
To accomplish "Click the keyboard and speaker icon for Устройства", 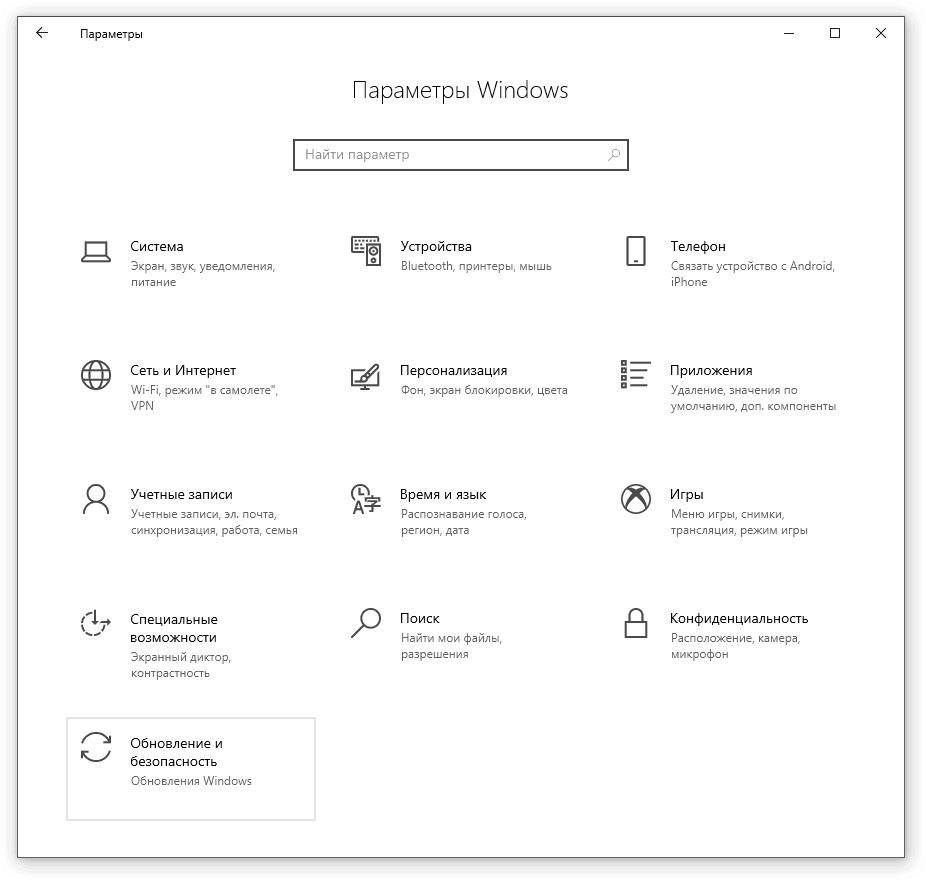I will point(366,251).
